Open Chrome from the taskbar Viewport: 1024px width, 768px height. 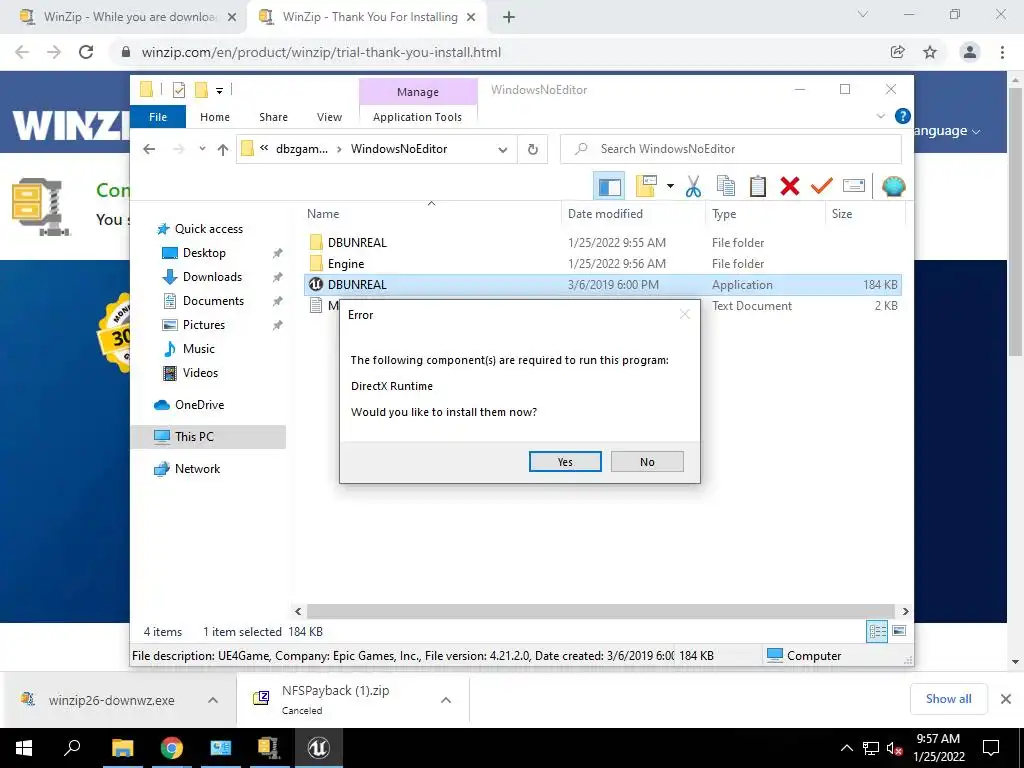pyautogui.click(x=172, y=748)
